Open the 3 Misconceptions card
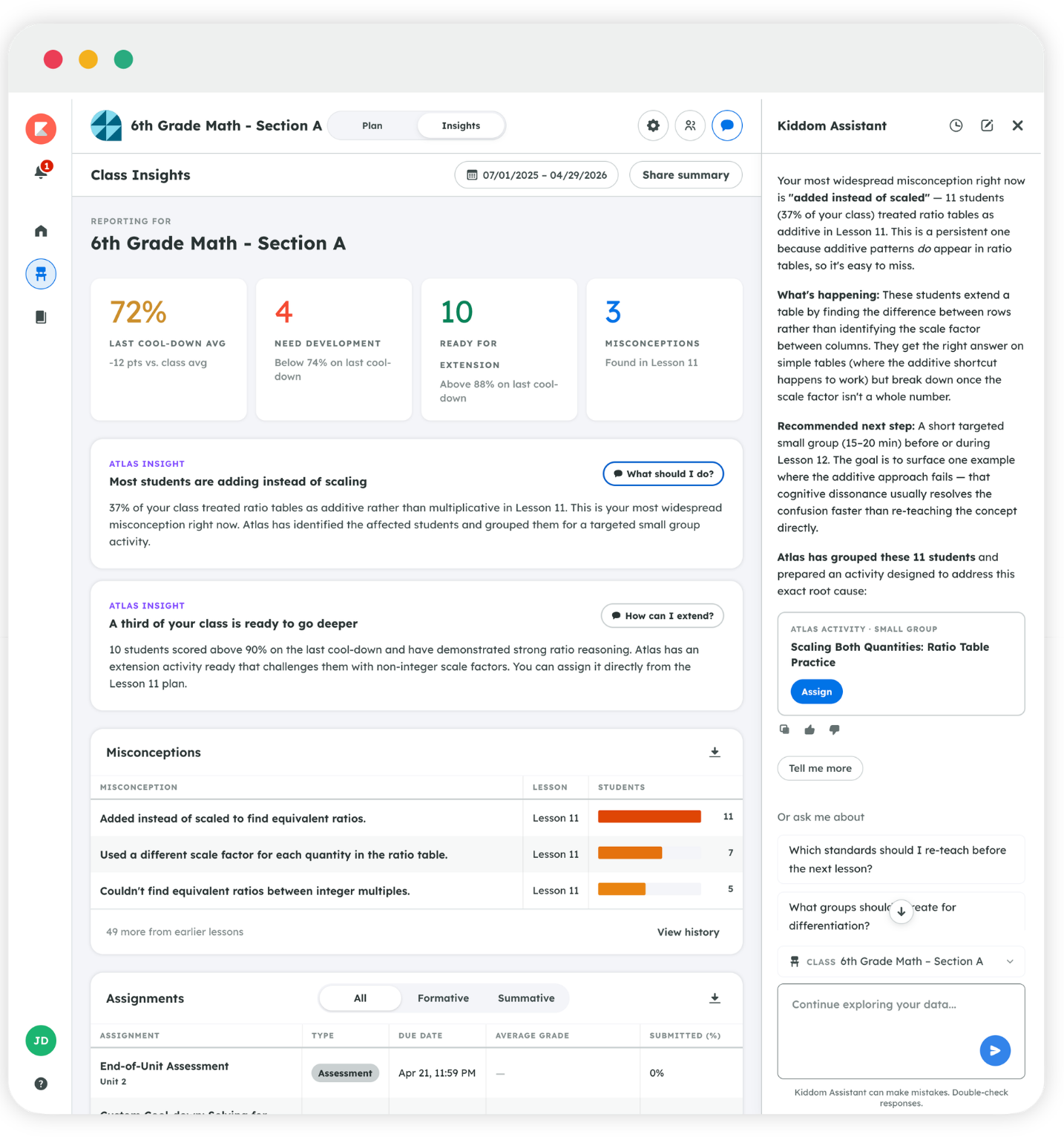Screen dimensions: 1064x1137 click(x=664, y=350)
